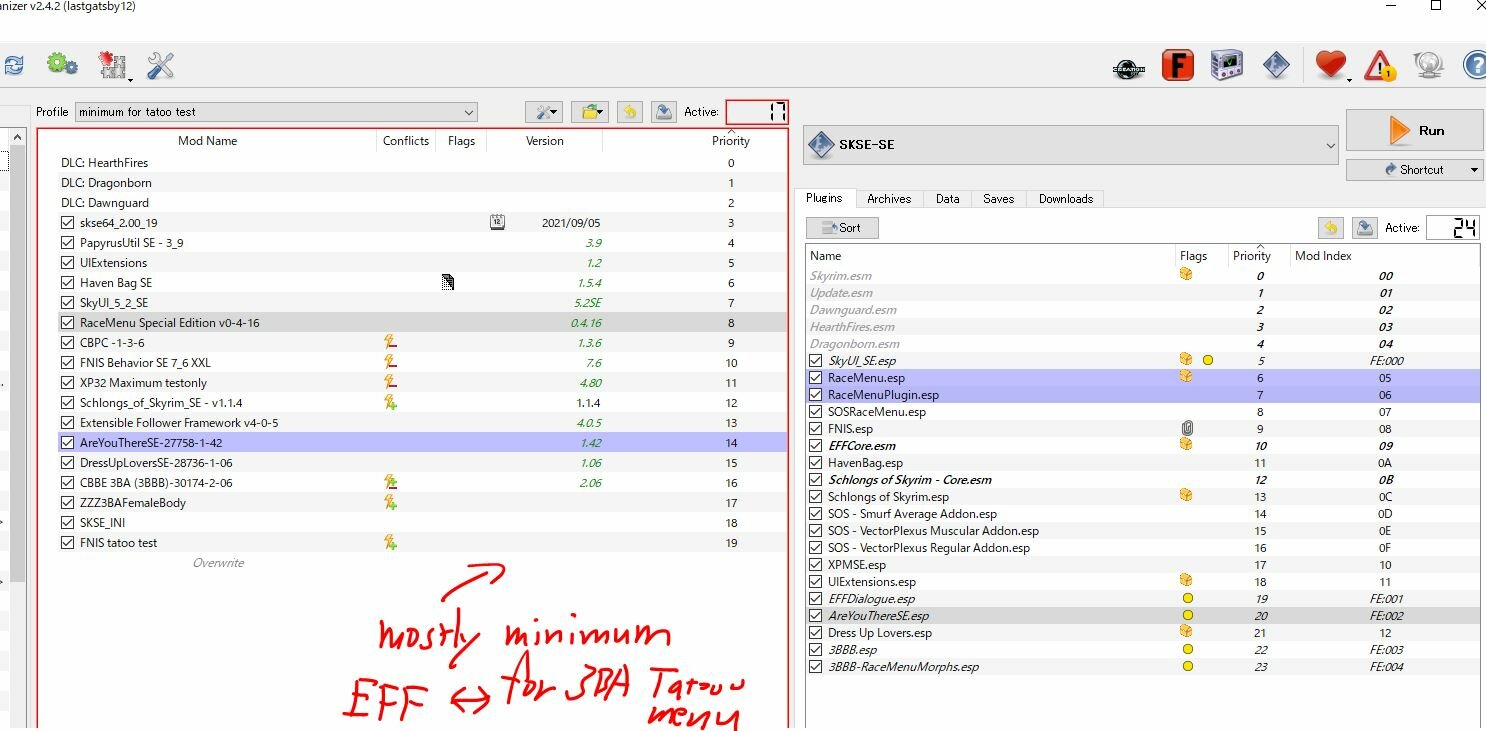Toggle the AreYouThereSE-27758-1-42 mod checkbox
This screenshot has width=1486, height=731.
click(67, 443)
